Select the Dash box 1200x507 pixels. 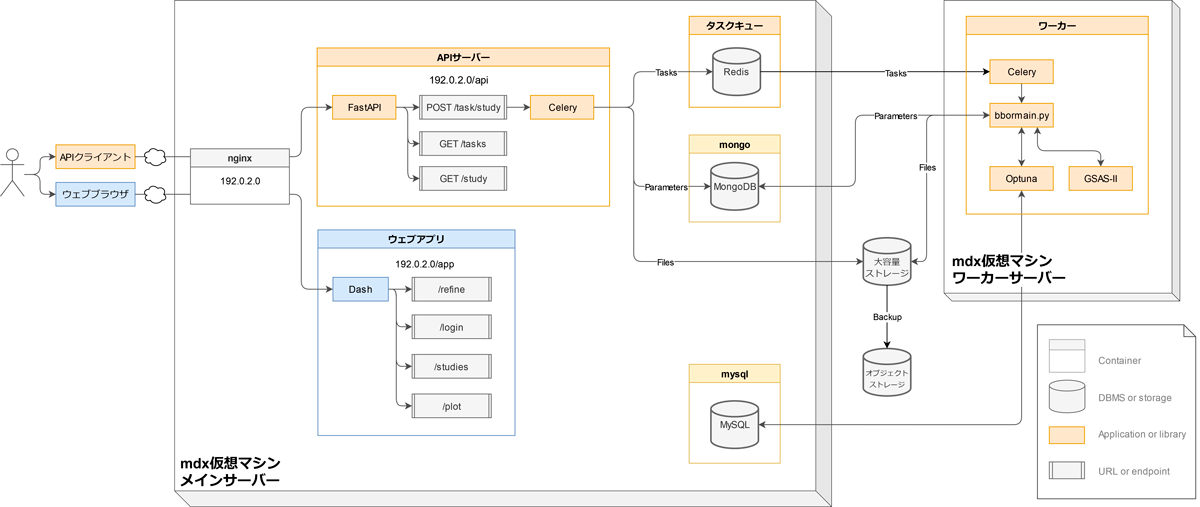point(360,289)
